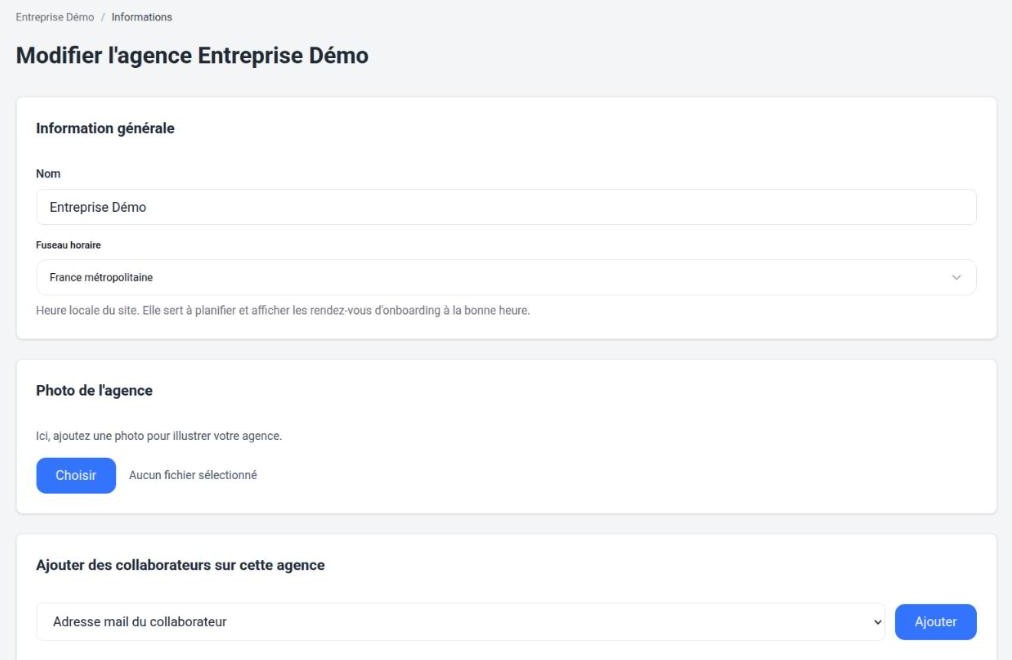This screenshot has width=1012, height=660.
Task: Click the page title Modifier l'agence Entreprise Démo
Action: [x=192, y=55]
